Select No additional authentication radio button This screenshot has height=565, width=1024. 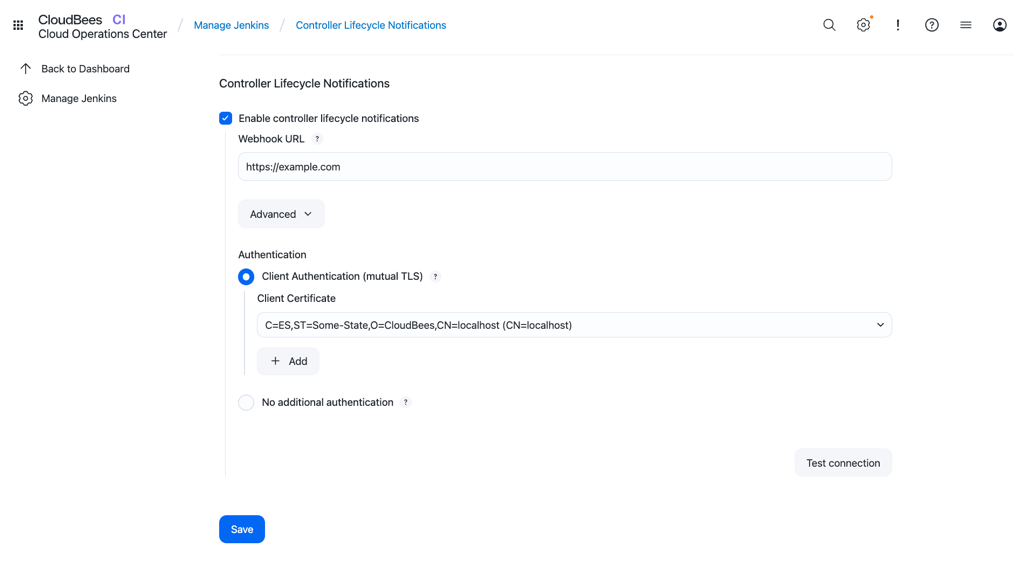[x=246, y=402]
